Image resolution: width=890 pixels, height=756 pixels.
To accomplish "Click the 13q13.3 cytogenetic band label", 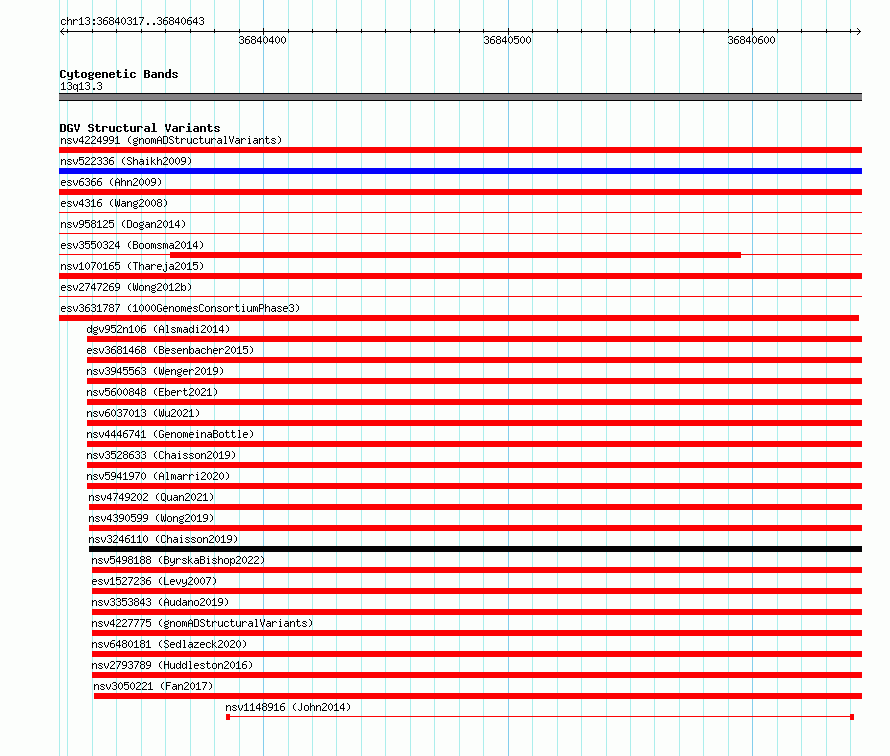I will coord(81,86).
